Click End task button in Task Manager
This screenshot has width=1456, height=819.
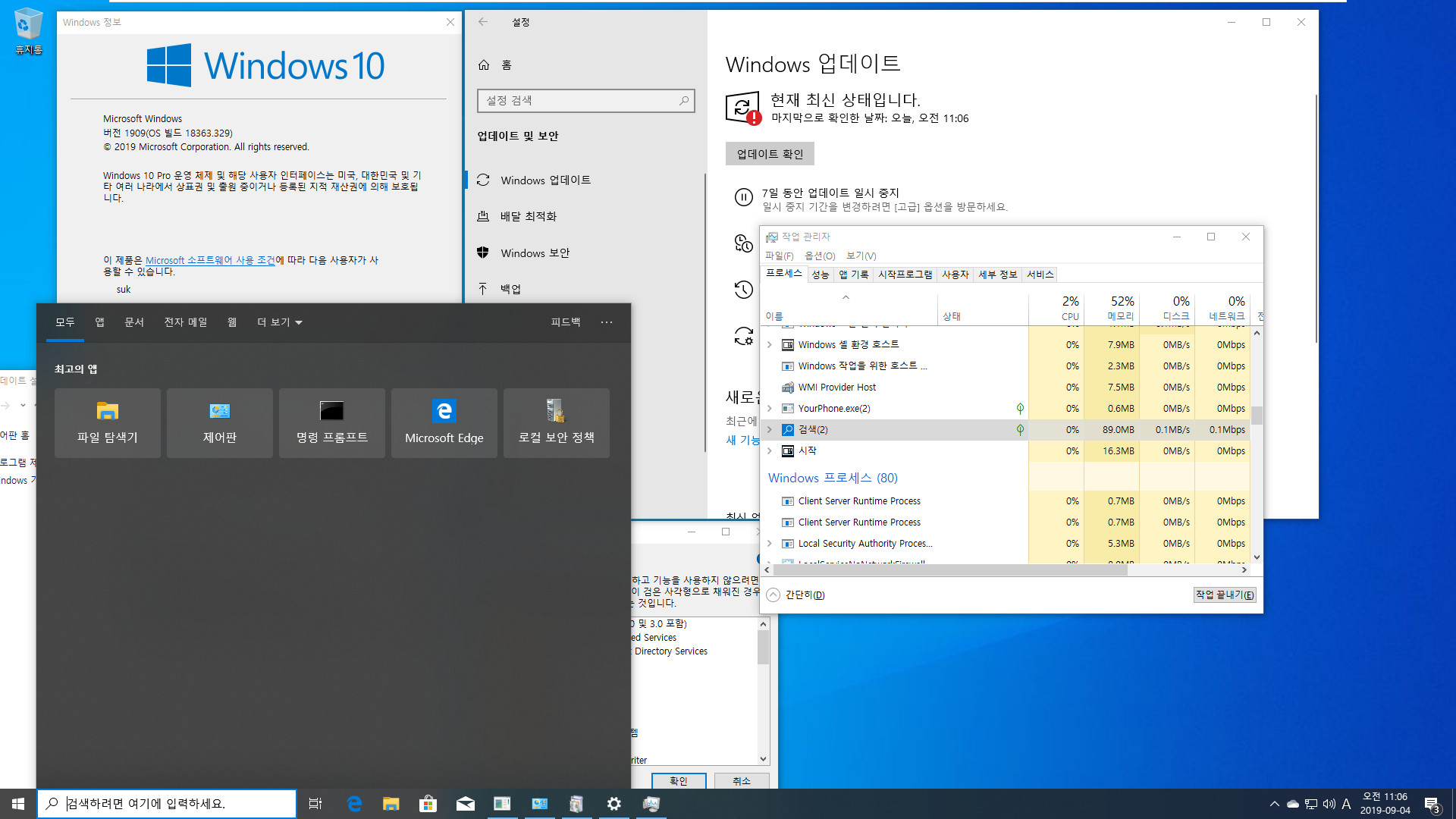click(1225, 595)
